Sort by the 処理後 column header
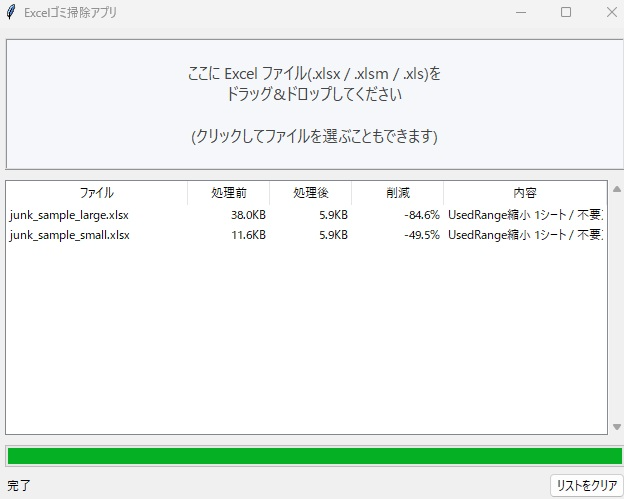The image size is (624, 499). (311, 193)
